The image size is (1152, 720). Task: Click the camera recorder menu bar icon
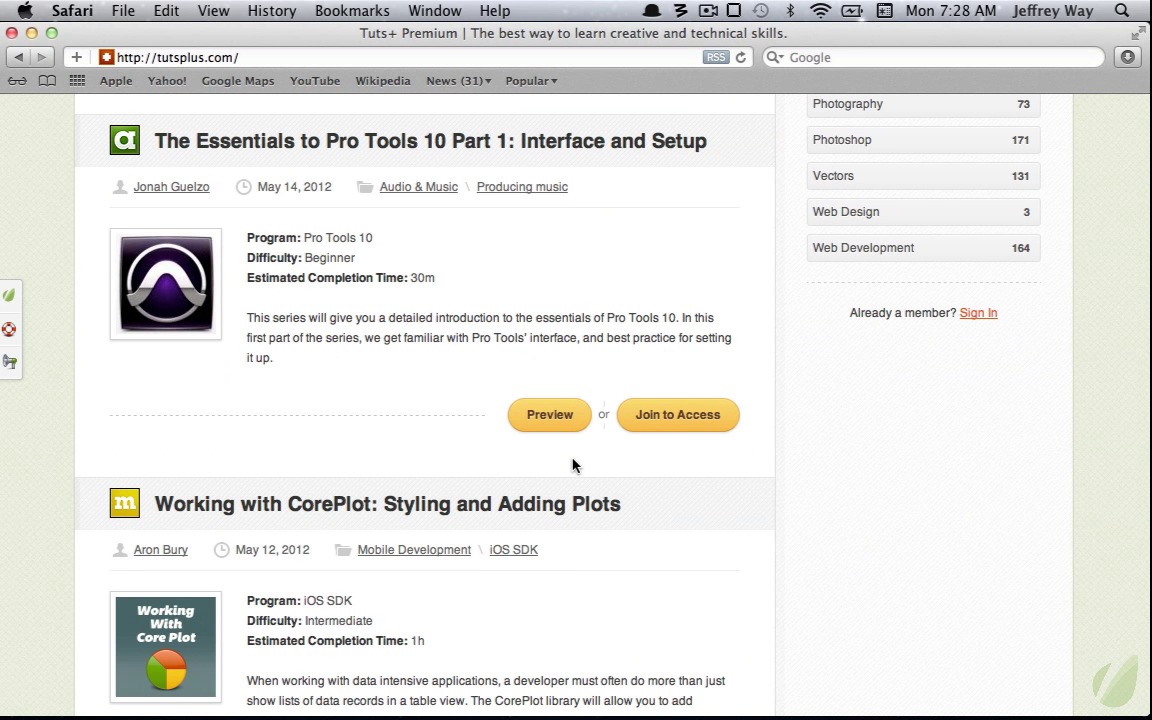708,10
